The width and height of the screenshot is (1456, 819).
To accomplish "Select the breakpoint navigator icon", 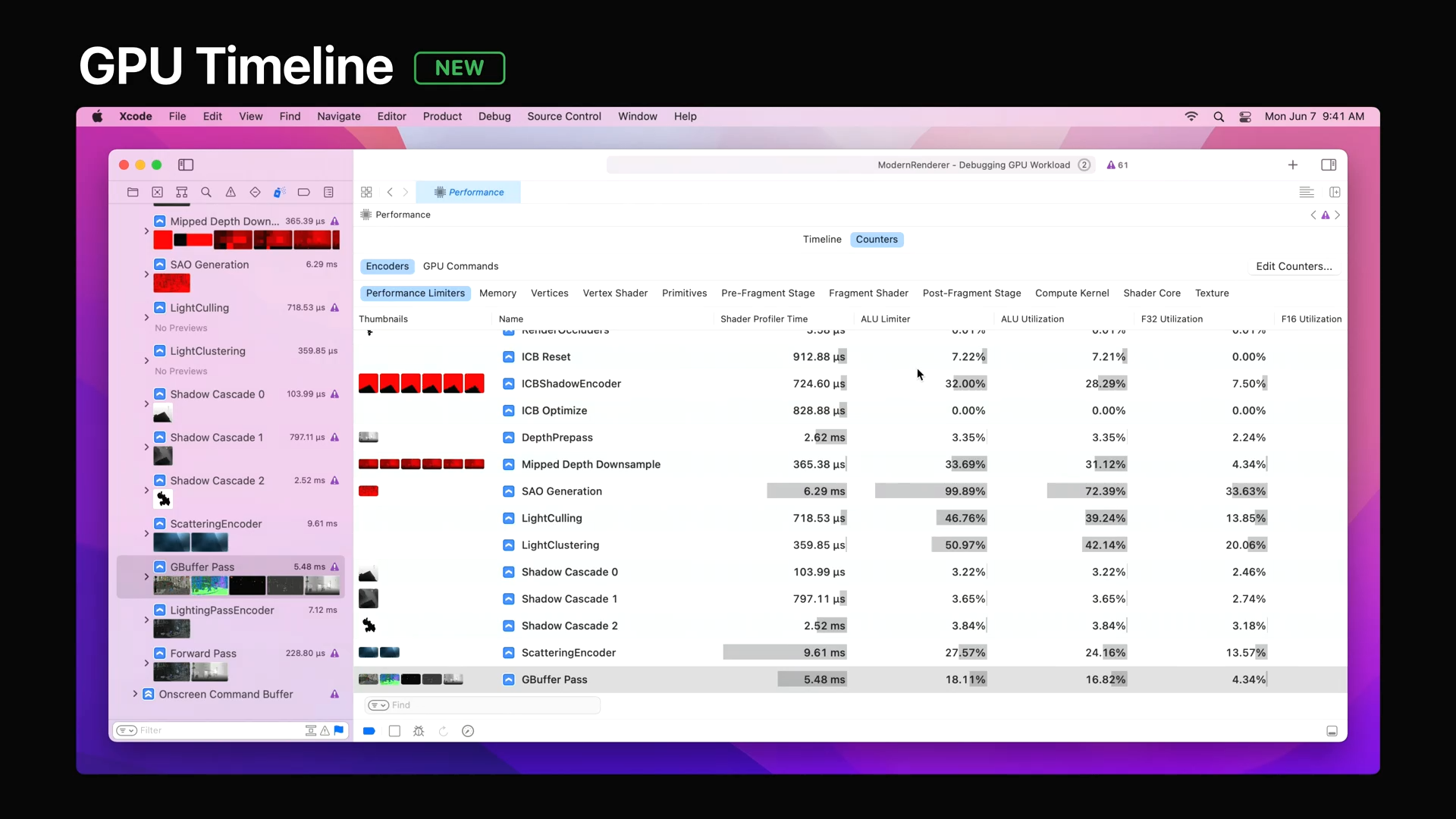I will [303, 193].
